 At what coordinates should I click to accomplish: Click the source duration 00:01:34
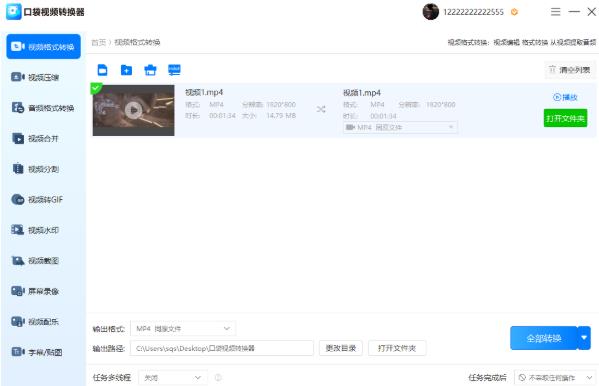222,115
